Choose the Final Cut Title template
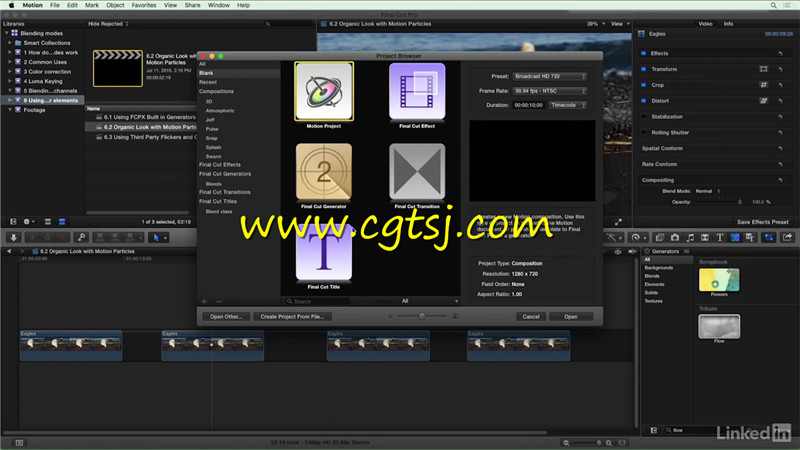Viewport: 800px width, 450px height. 323,253
